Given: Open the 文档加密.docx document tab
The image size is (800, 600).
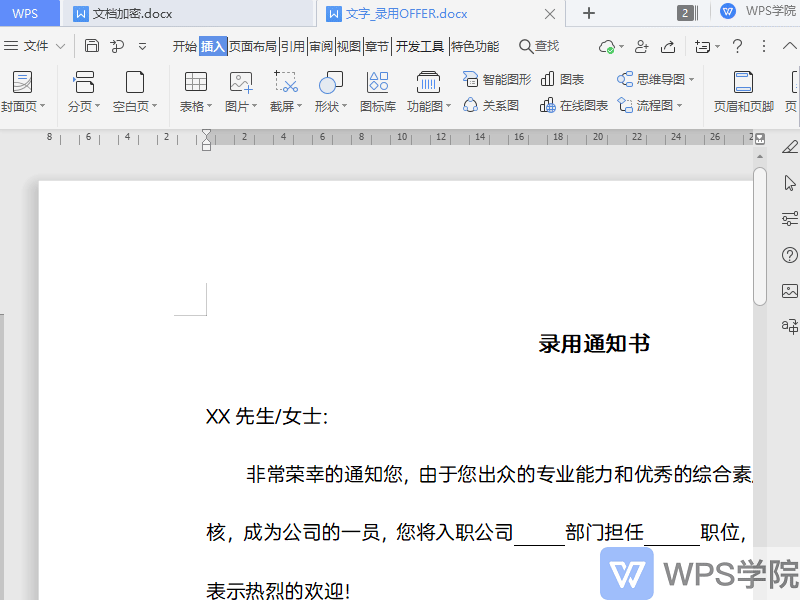Looking at the screenshot, I should coord(131,14).
